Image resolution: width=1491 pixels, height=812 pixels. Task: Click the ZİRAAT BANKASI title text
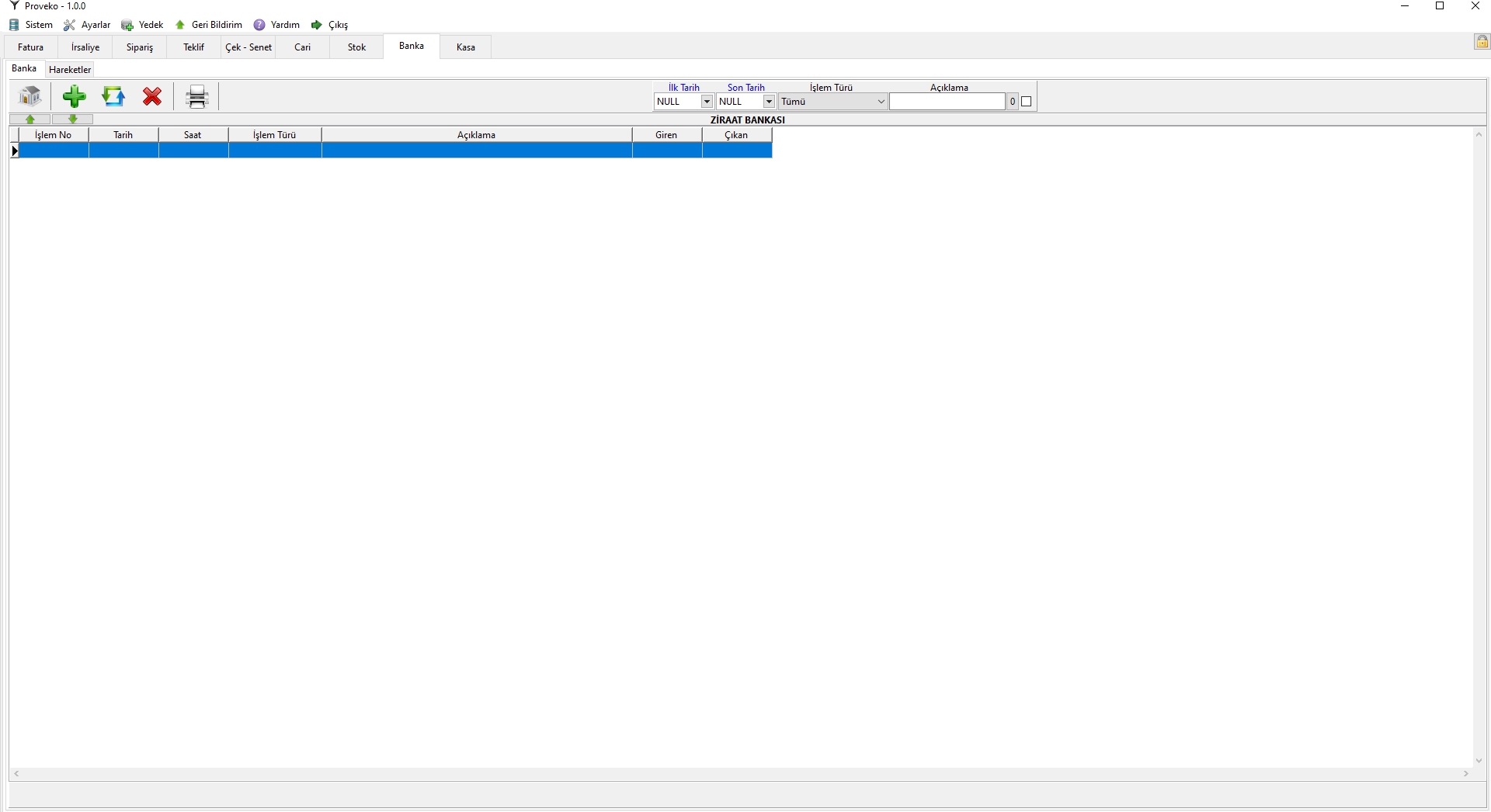pos(747,120)
